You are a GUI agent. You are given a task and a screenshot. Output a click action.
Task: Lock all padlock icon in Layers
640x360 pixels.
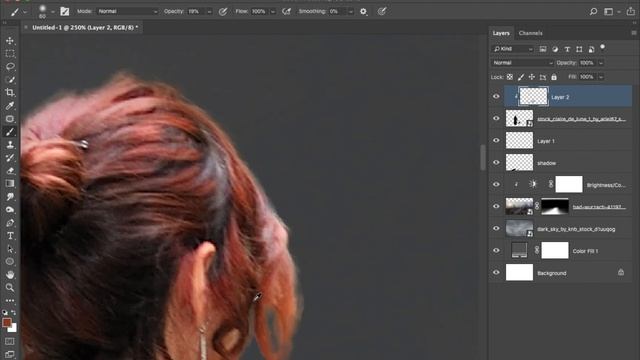(554, 77)
